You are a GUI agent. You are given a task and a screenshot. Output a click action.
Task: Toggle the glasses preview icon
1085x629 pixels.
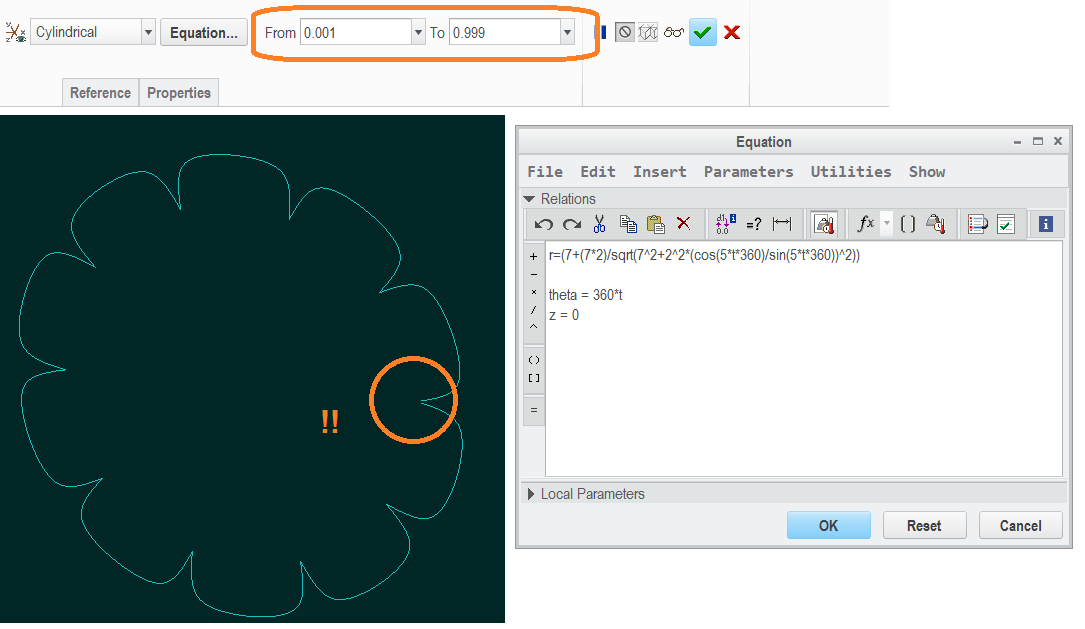[673, 33]
